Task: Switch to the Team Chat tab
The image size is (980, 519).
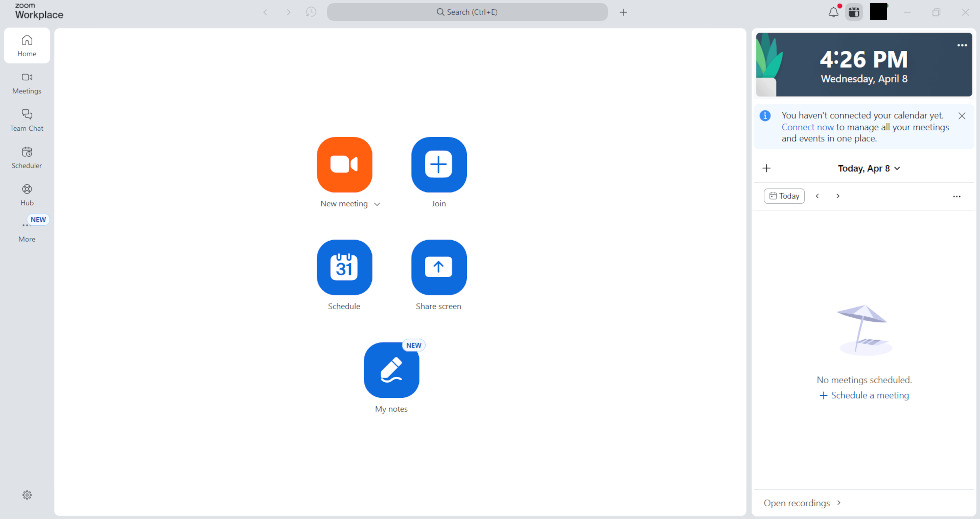Action: point(27,120)
